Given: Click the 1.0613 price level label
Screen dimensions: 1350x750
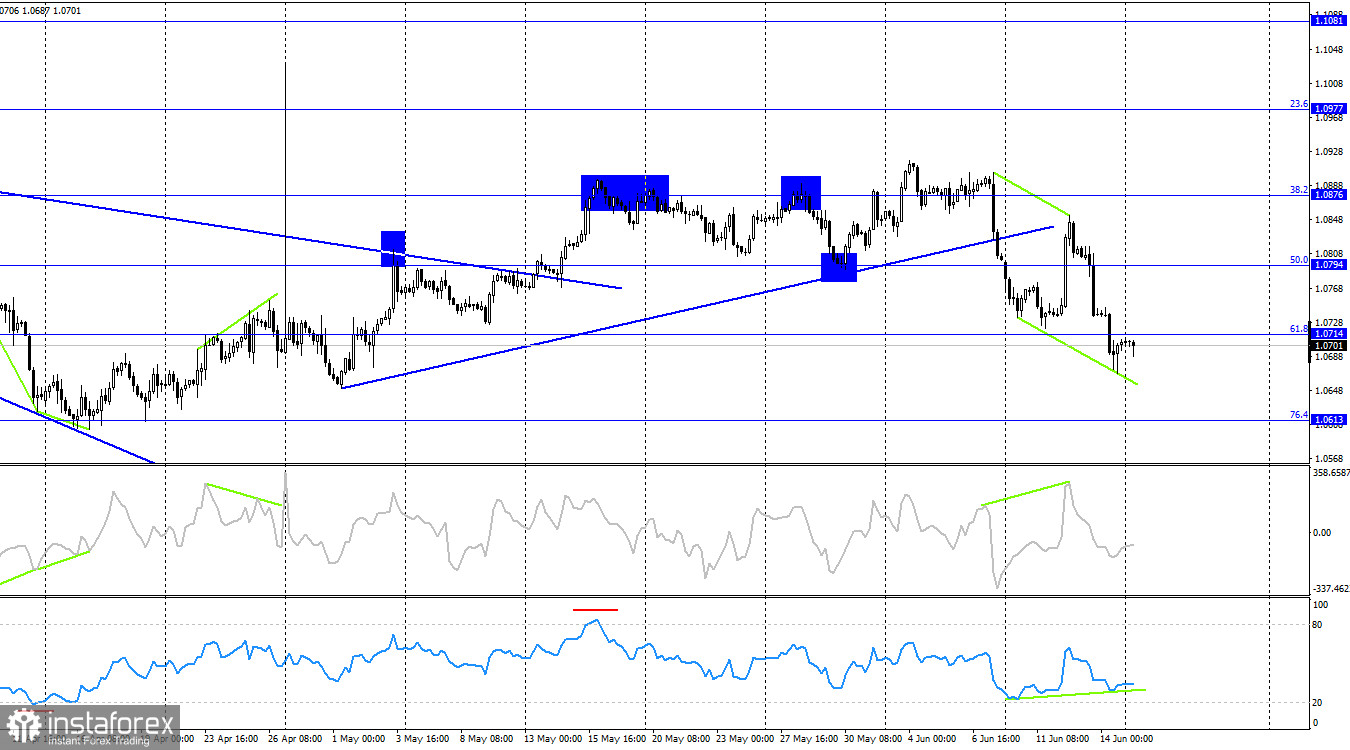Looking at the screenshot, I should pos(1328,420).
